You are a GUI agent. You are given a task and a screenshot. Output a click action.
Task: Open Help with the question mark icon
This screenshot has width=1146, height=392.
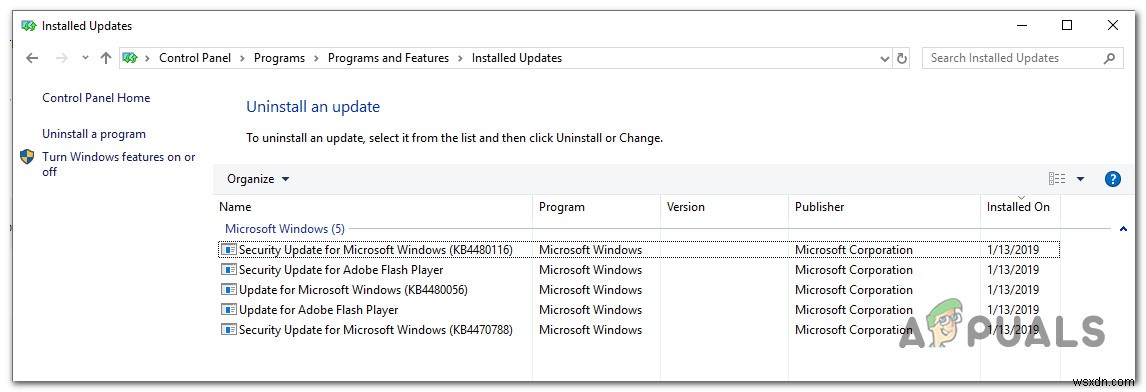point(1112,179)
